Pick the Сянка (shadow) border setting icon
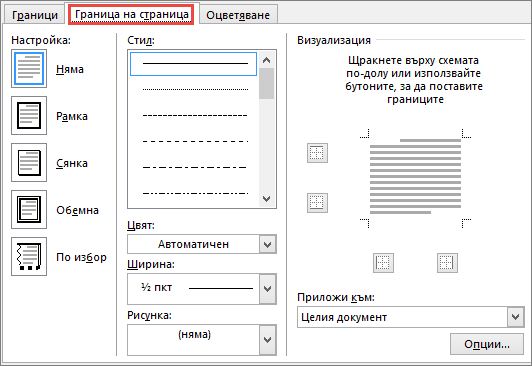Image resolution: width=532 pixels, height=366 pixels. pyautogui.click(x=29, y=163)
